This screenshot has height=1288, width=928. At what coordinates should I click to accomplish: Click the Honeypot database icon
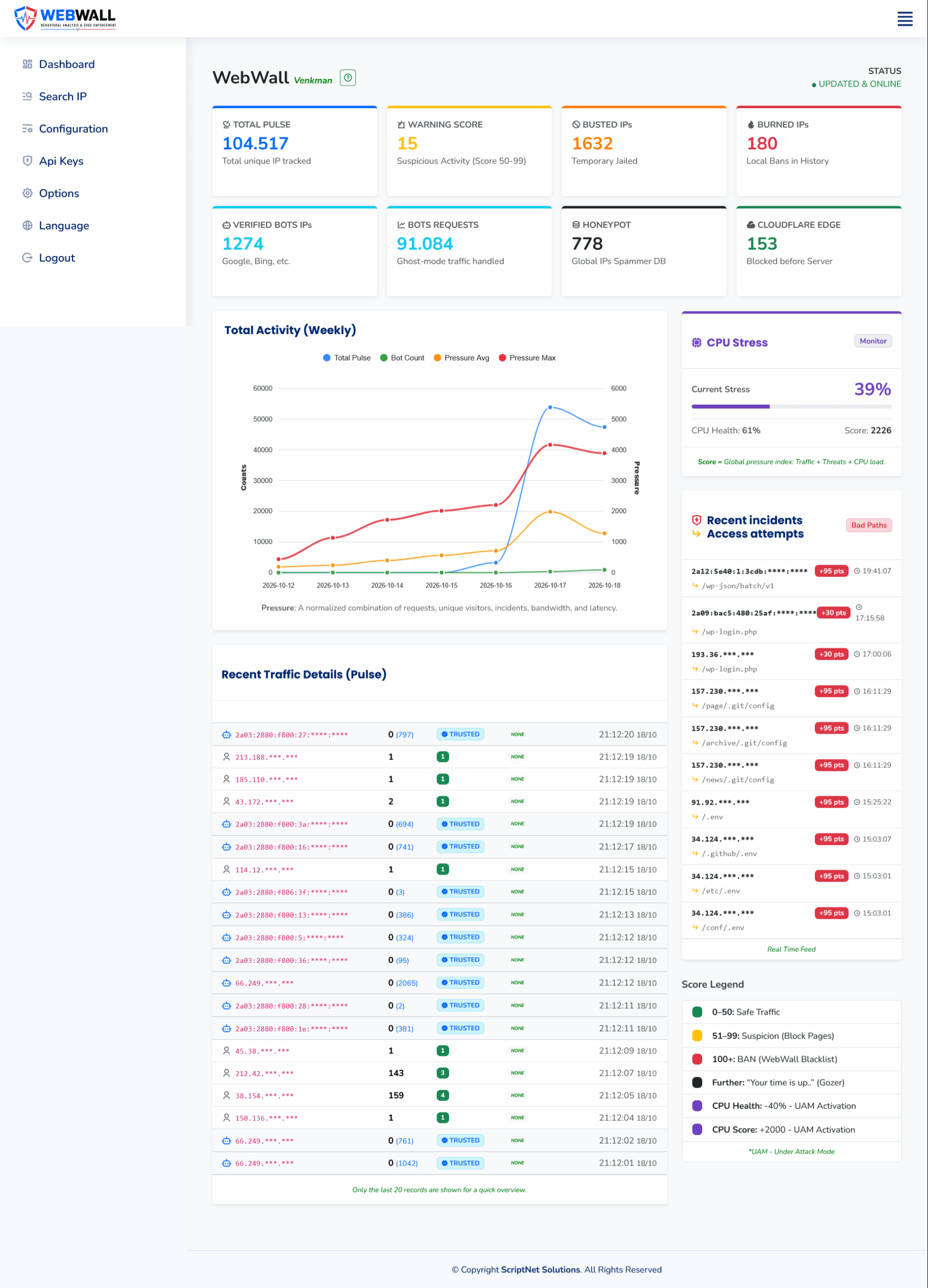pos(576,225)
